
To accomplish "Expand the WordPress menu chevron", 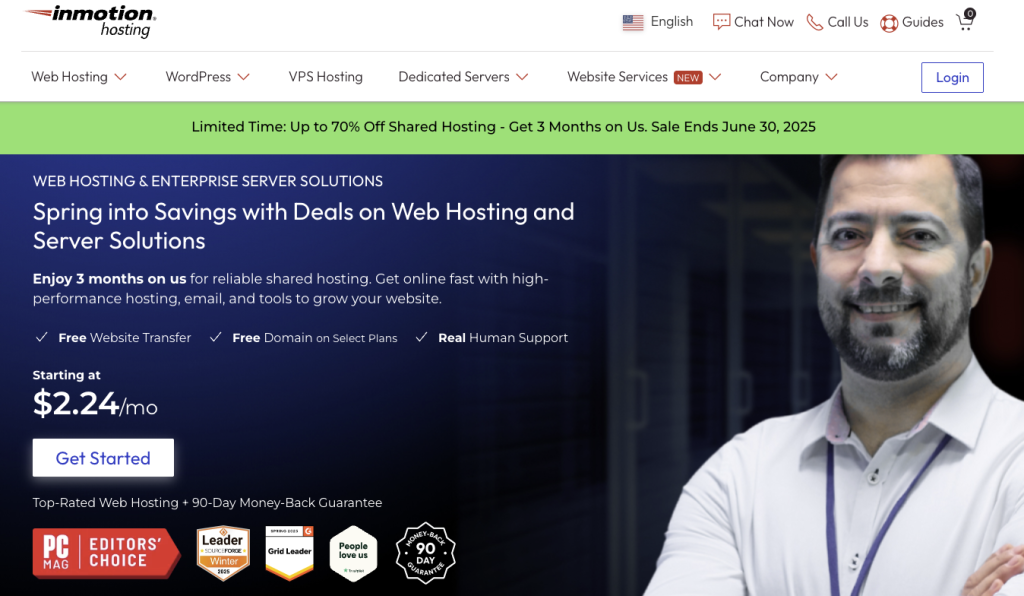I will [244, 77].
